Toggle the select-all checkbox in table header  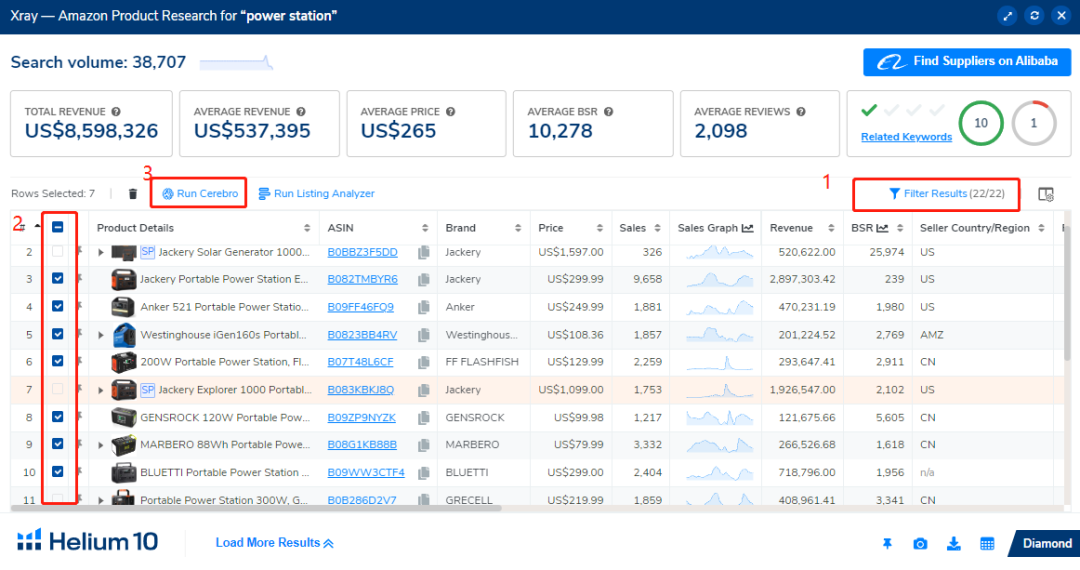click(58, 228)
